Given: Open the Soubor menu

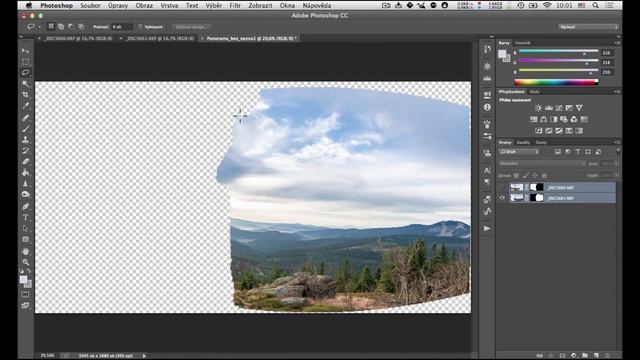Looking at the screenshot, I should tap(90, 6).
